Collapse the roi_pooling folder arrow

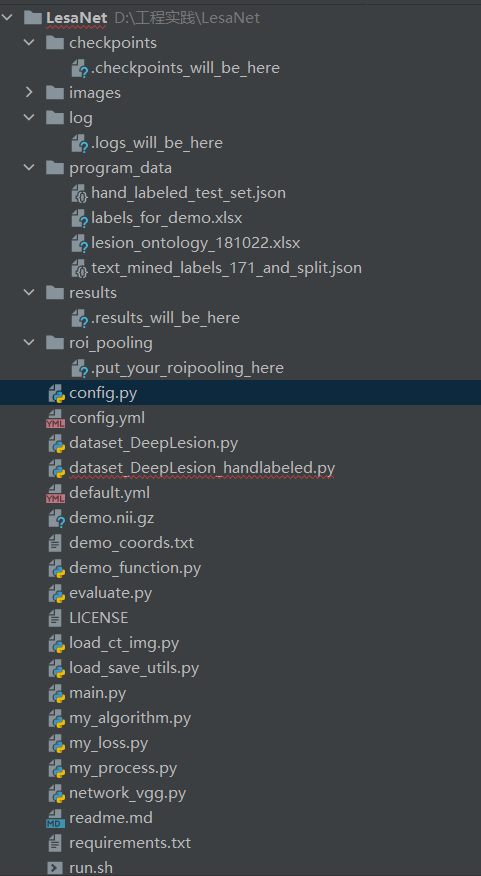click(x=30, y=342)
